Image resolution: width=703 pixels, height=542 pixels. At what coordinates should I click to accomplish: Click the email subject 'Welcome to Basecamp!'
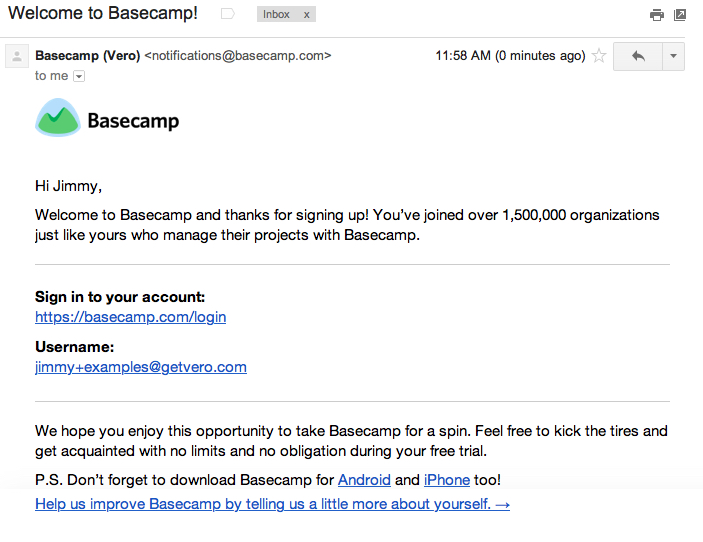(x=103, y=14)
